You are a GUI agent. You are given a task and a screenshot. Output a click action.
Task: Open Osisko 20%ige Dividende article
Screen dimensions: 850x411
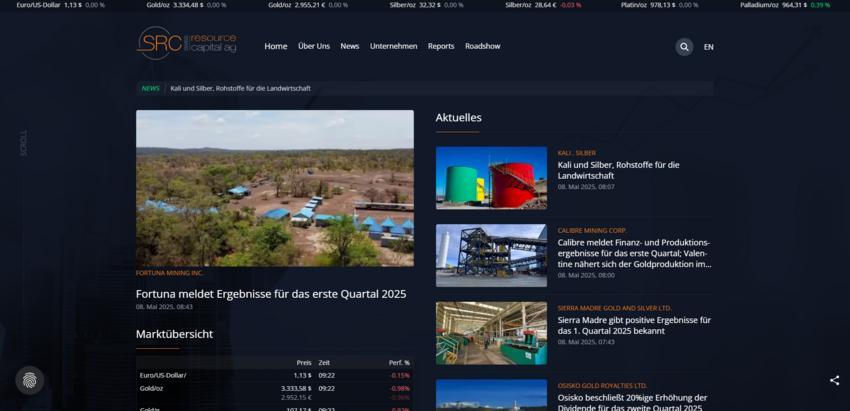pyautogui.click(x=633, y=403)
